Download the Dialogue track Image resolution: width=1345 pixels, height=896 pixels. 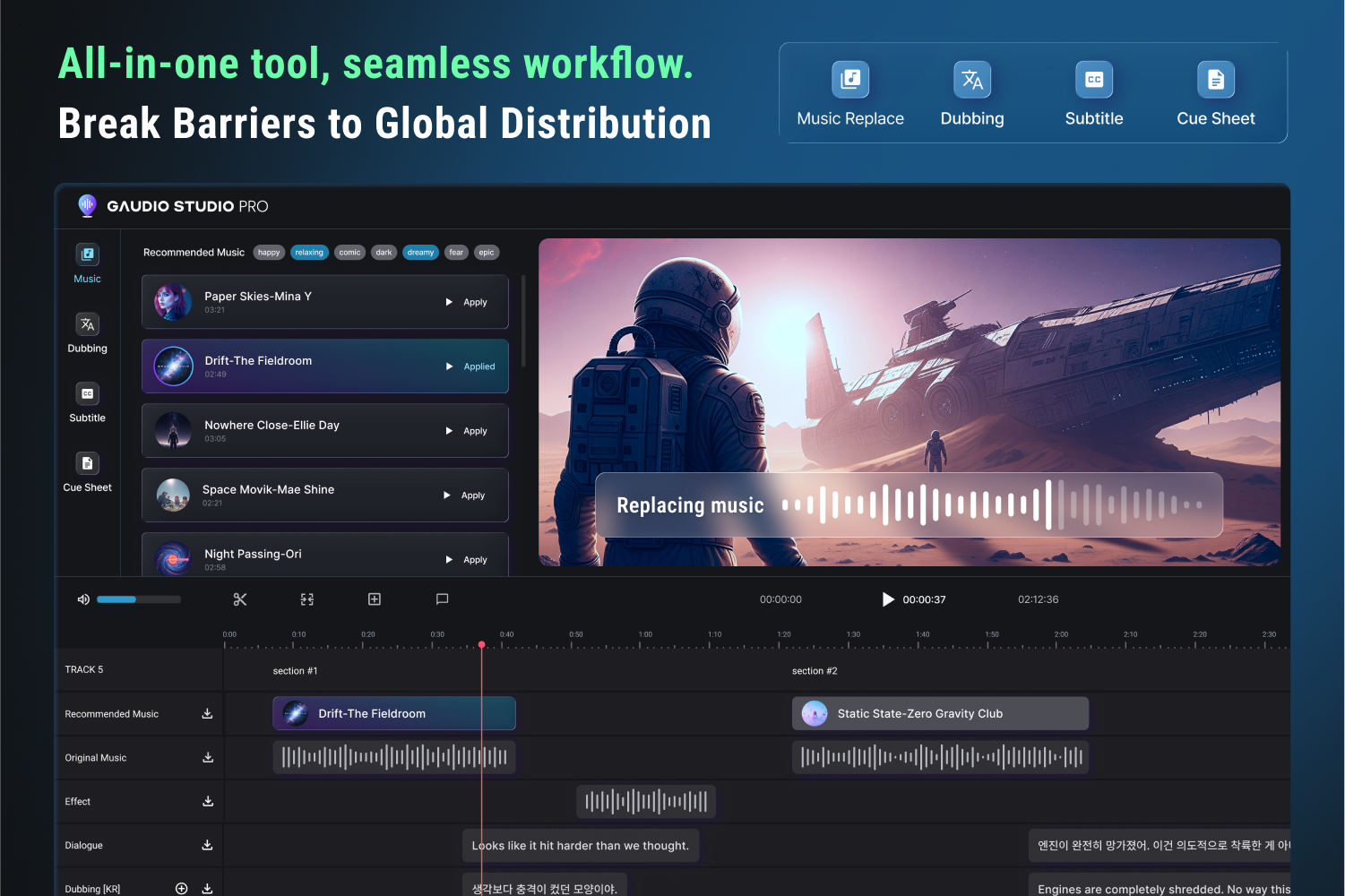(x=207, y=845)
